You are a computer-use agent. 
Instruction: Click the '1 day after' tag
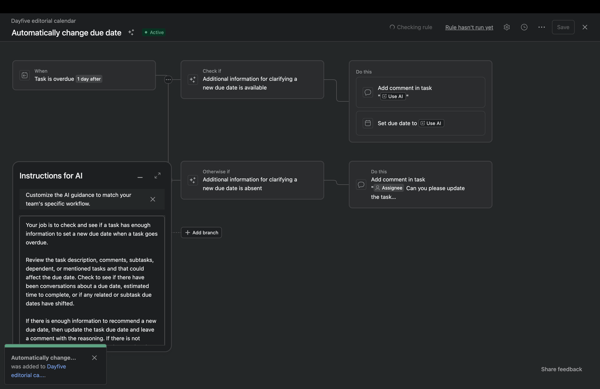pos(89,79)
